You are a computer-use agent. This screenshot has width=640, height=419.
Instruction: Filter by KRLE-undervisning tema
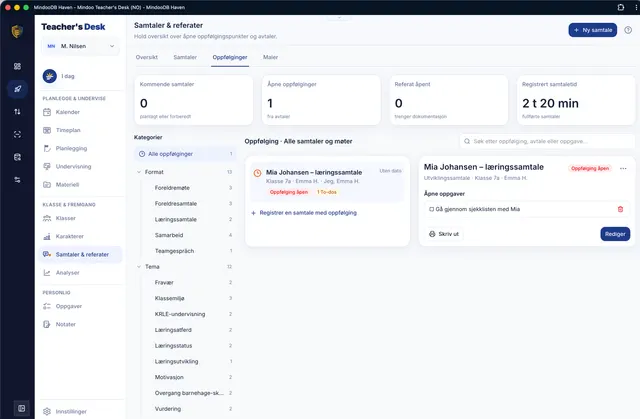point(189,314)
